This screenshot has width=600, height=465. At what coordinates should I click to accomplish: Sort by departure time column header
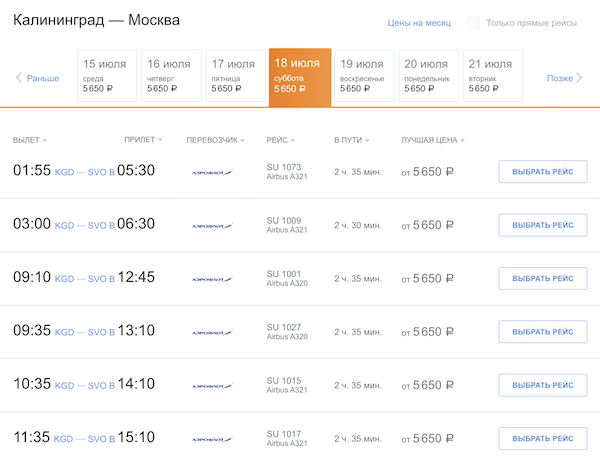[30, 140]
